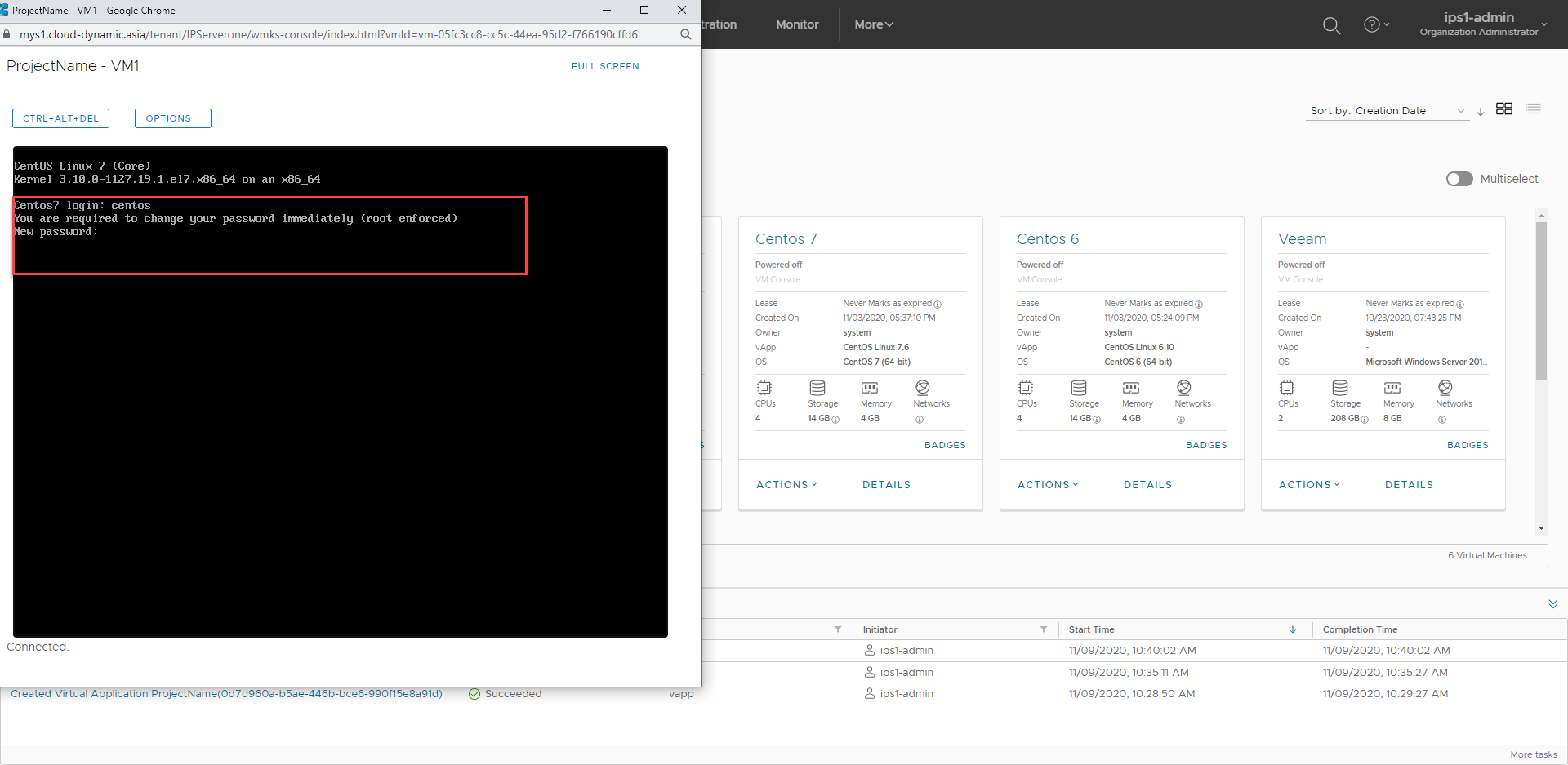
Task: Open the ips1-admin account menu
Action: pyautogui.click(x=1480, y=22)
